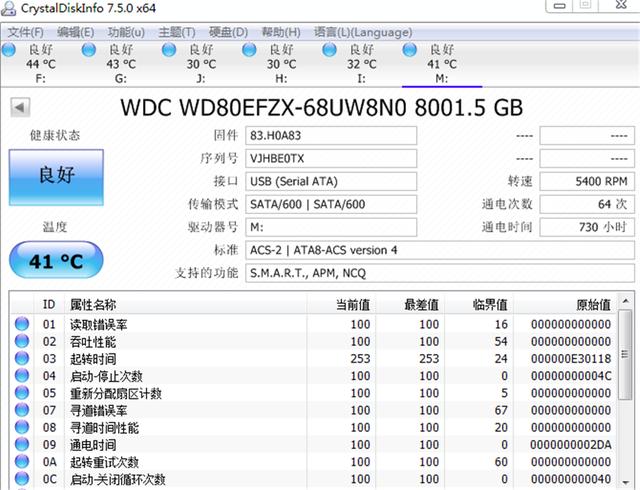
Task: Click the 良好 health status button
Action: coord(56,177)
